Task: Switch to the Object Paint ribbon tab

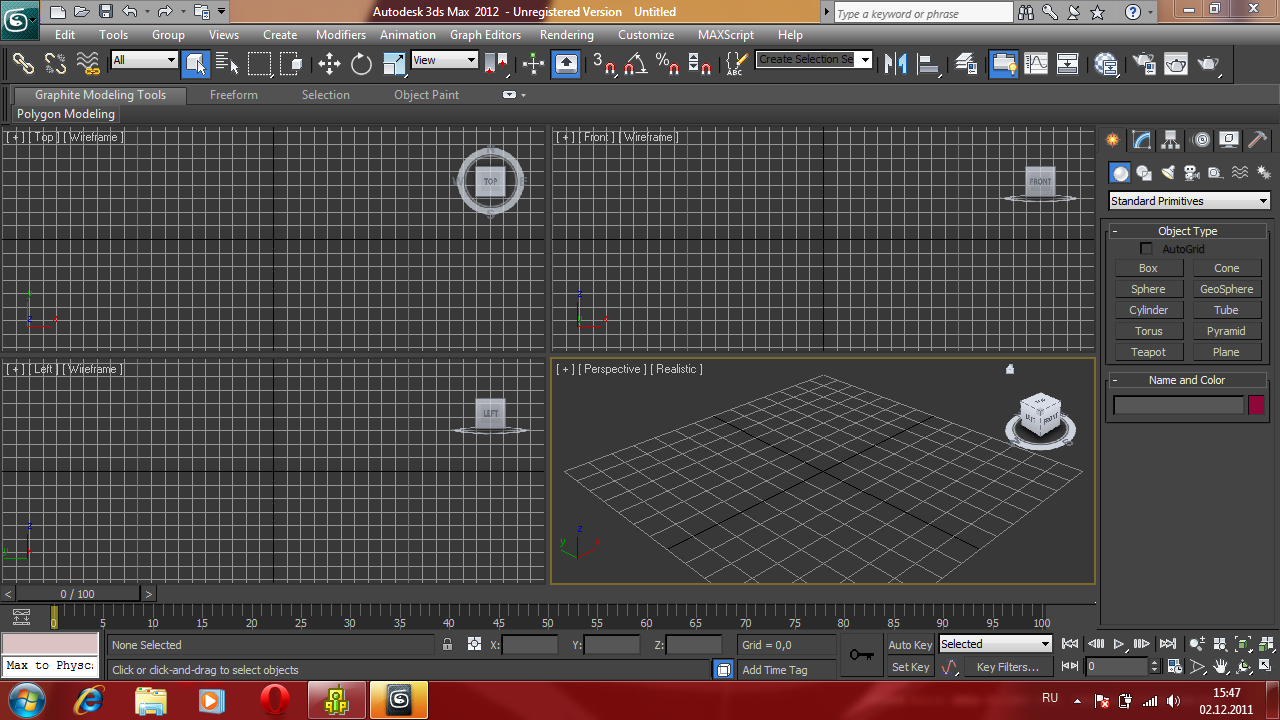Action: coord(427,95)
